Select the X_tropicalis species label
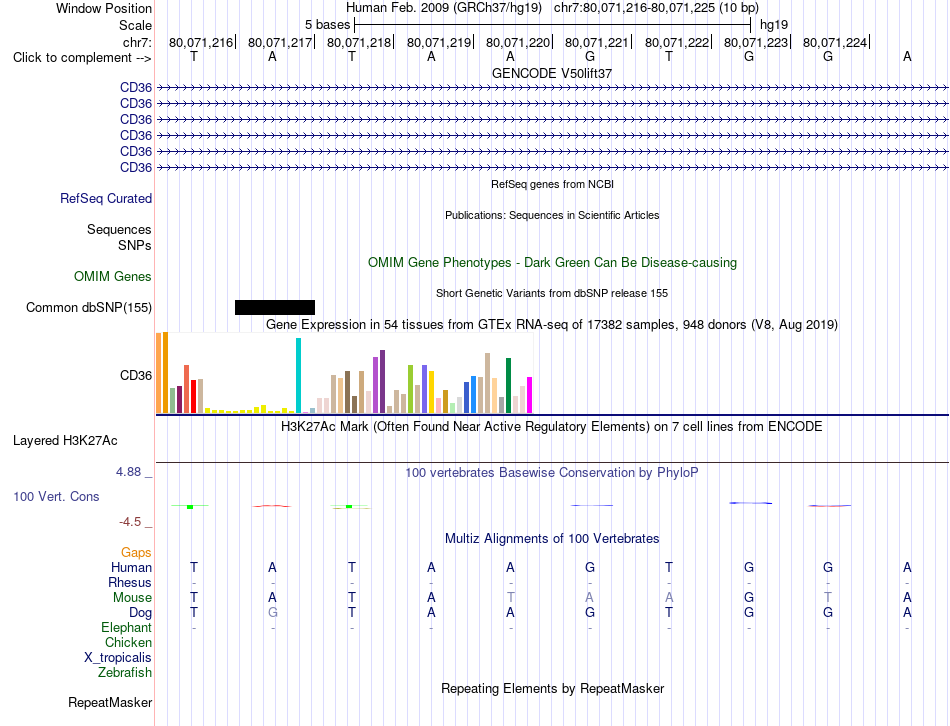This screenshot has width=950, height=726. coord(118,658)
